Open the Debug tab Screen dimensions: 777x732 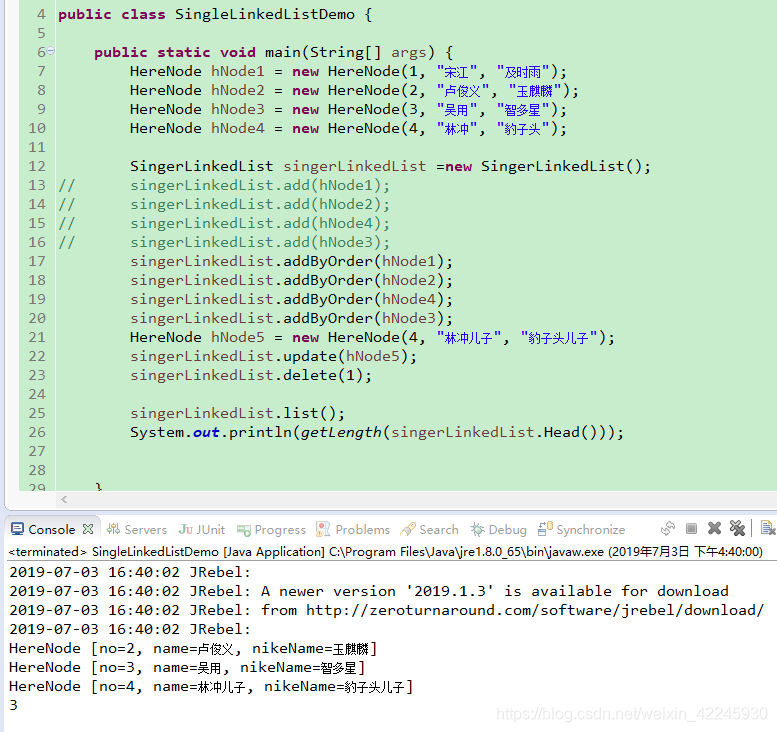click(x=499, y=529)
